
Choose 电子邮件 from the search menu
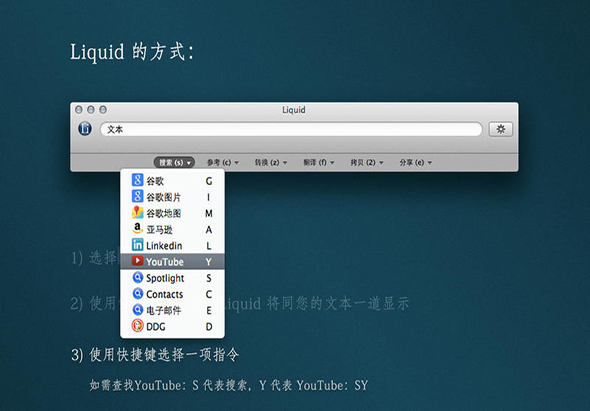coord(172,310)
